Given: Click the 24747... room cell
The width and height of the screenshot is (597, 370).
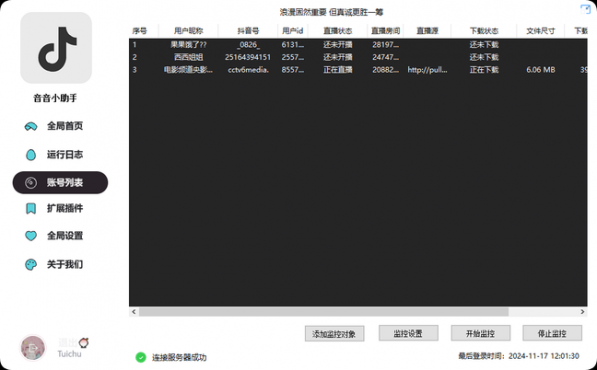Looking at the screenshot, I should [x=386, y=57].
